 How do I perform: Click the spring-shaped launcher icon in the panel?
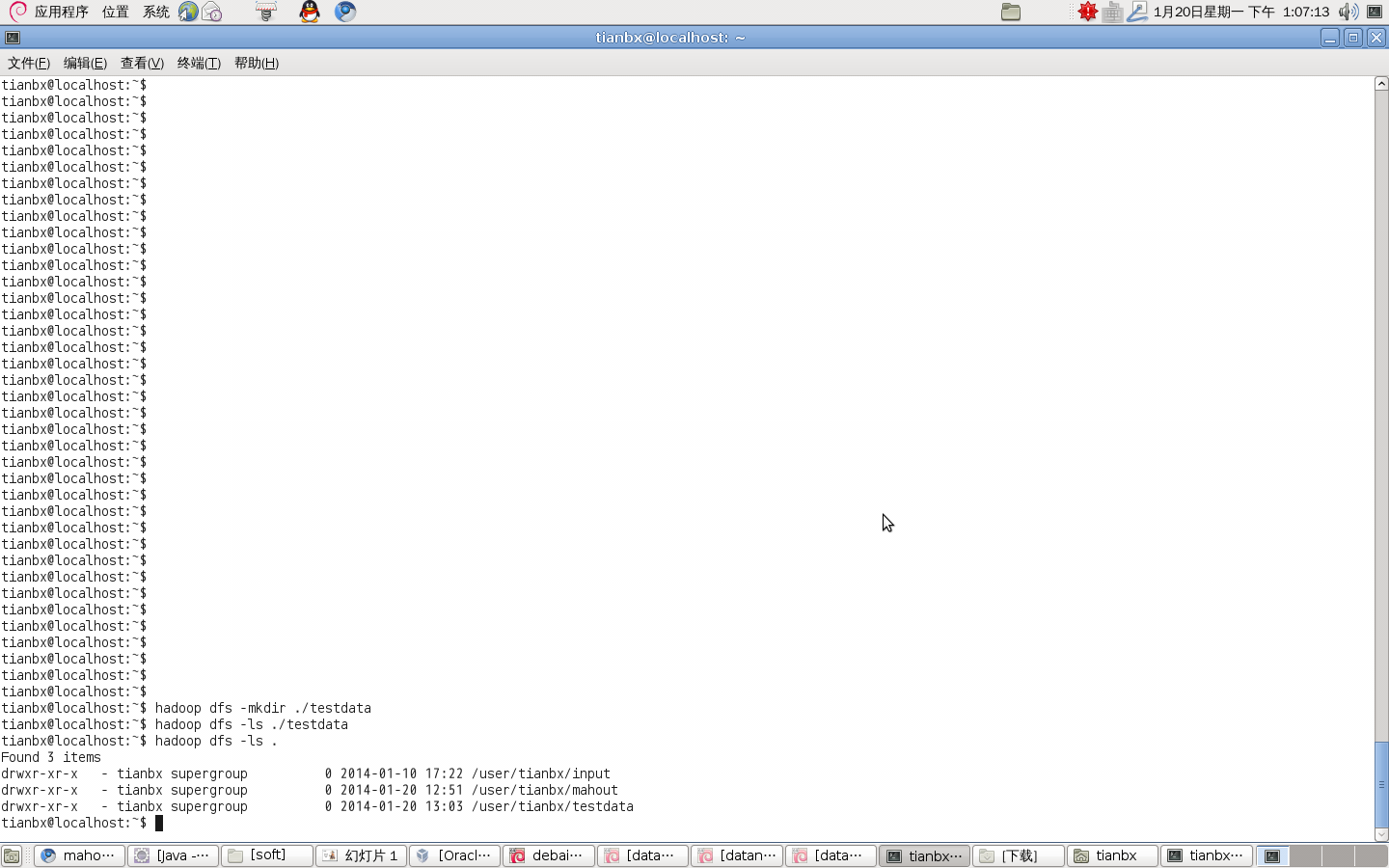(266, 12)
